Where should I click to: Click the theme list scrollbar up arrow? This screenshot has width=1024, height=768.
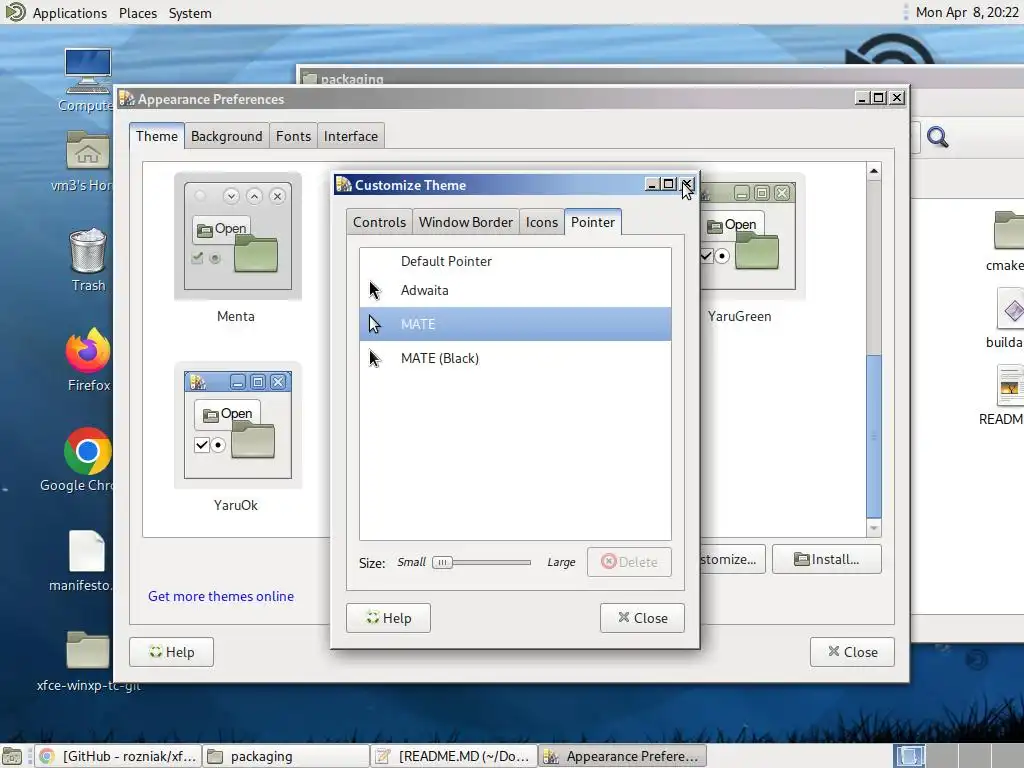pyautogui.click(x=874, y=171)
